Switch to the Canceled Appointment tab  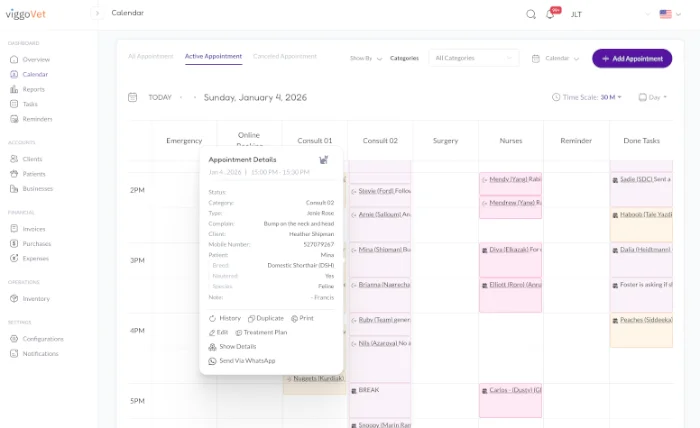pos(285,56)
